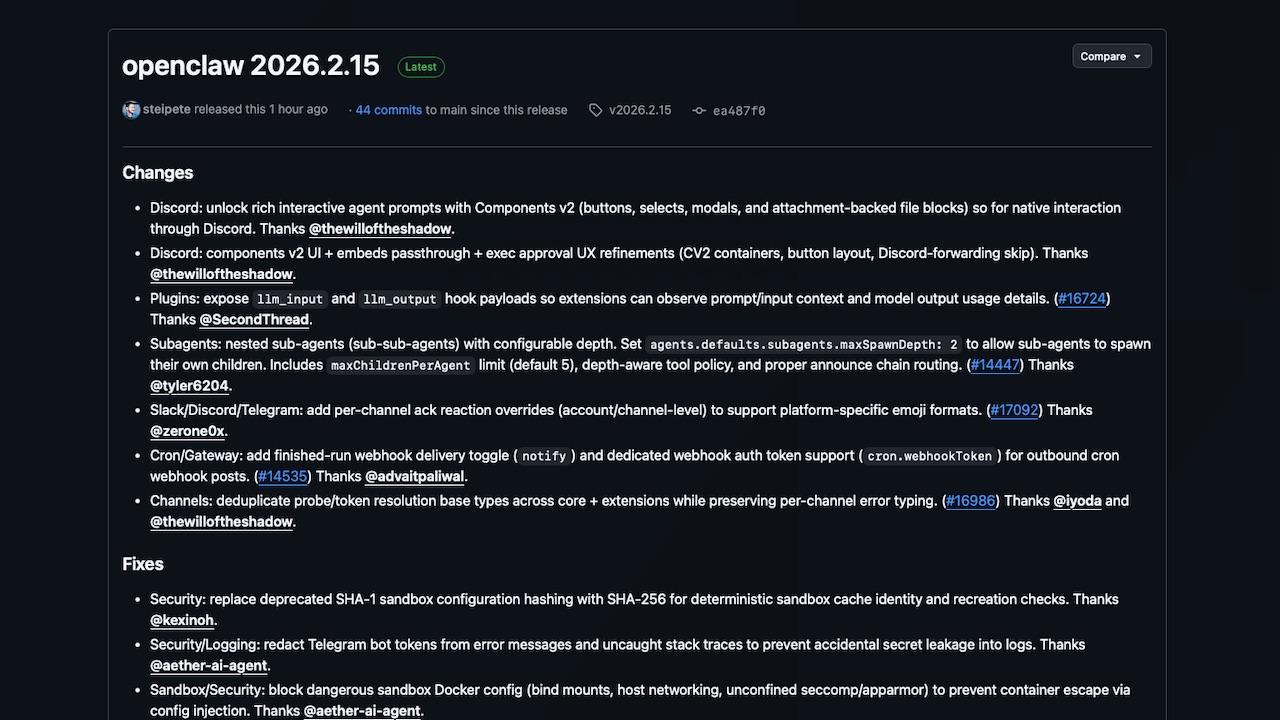Click the Latest release badge
The image size is (1280, 720).
click(420, 66)
